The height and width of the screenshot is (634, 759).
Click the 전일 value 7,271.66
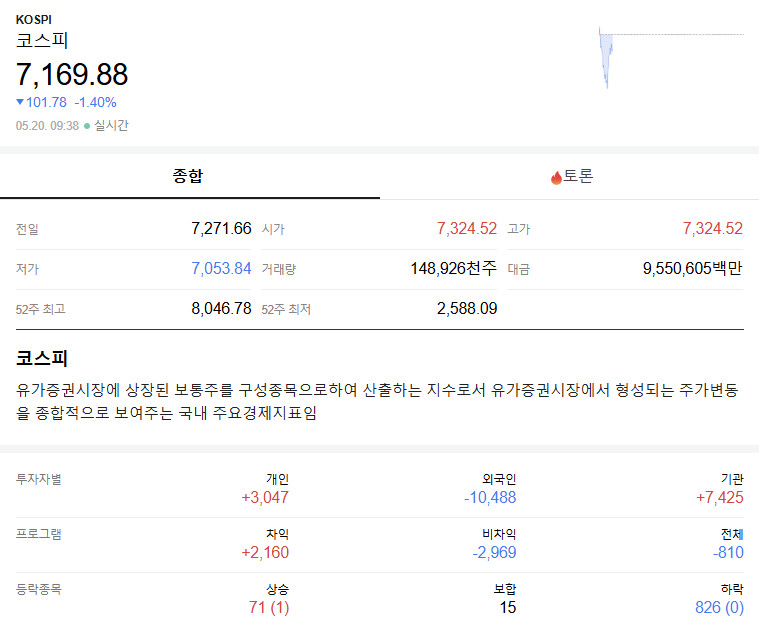221,228
